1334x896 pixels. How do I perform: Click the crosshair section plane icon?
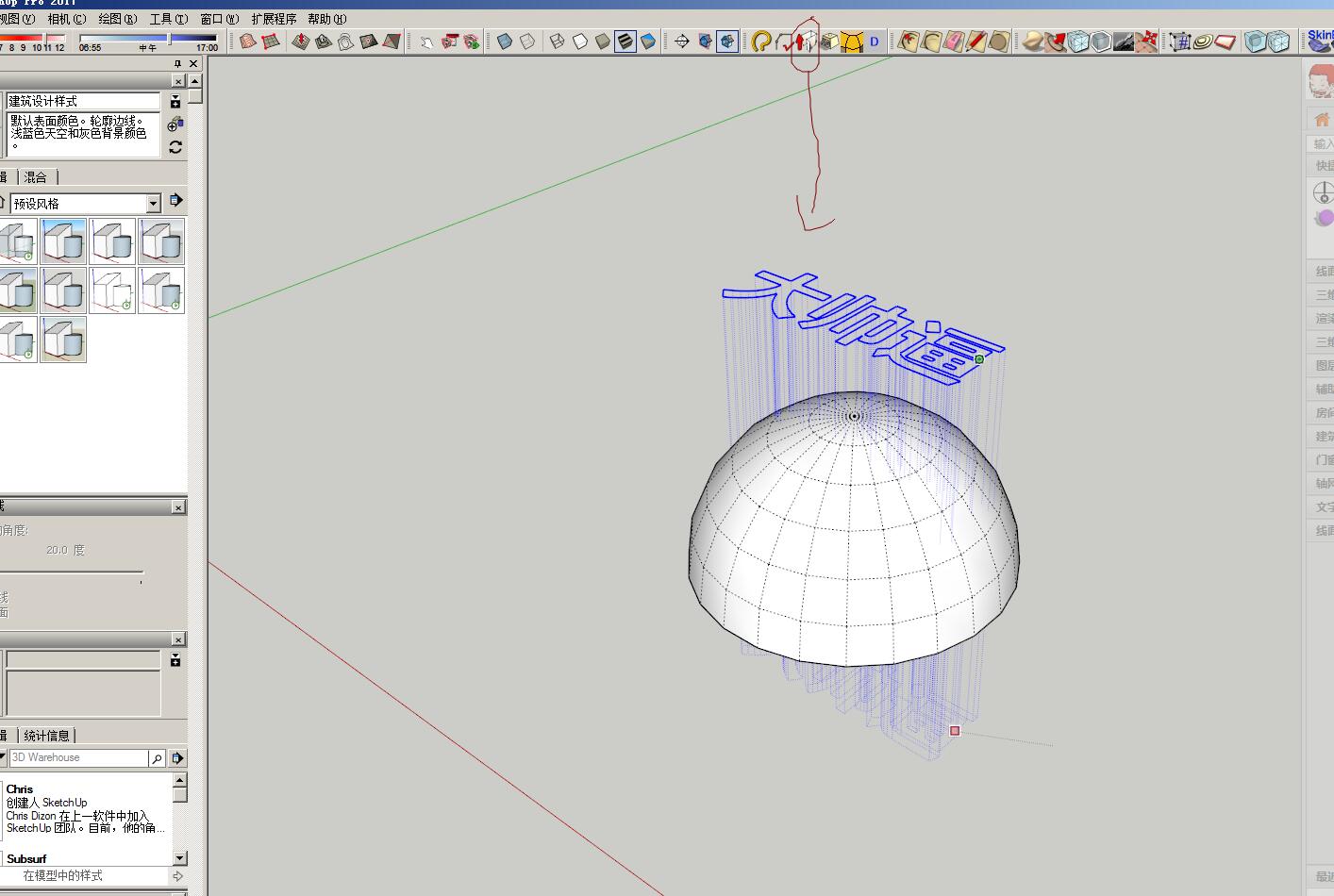pyautogui.click(x=682, y=41)
